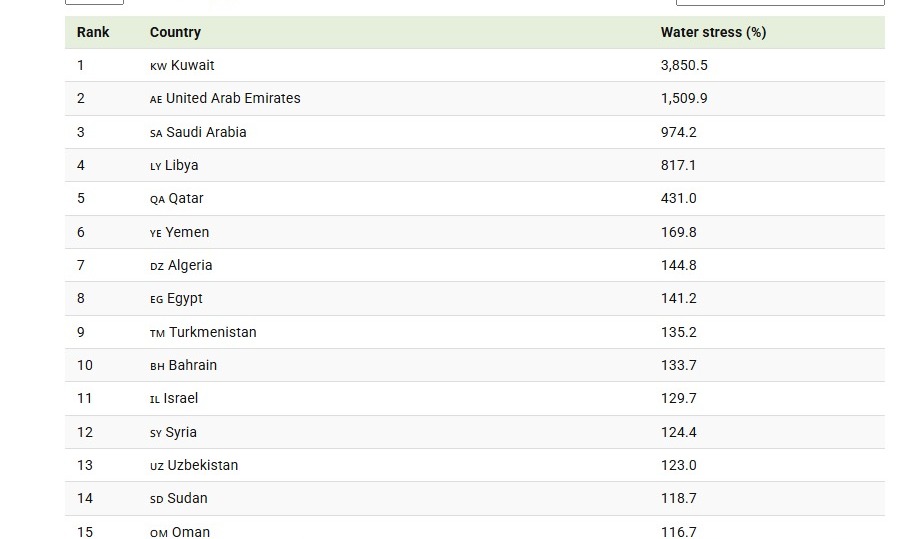The image size is (899, 539).
Task: Click Sudan's rank number 14
Action: pyautogui.click(x=85, y=498)
